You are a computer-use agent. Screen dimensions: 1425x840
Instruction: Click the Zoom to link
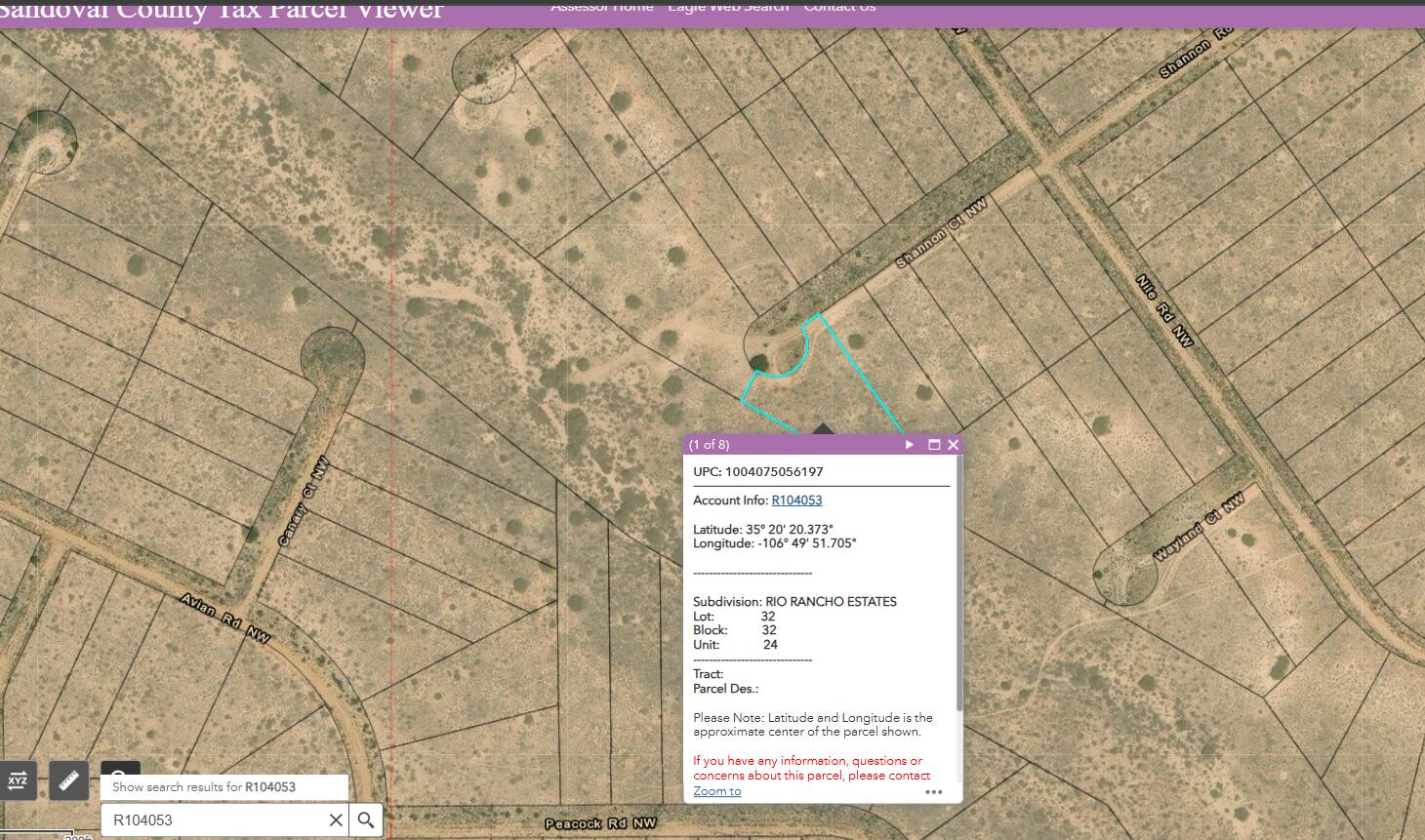pos(717,791)
